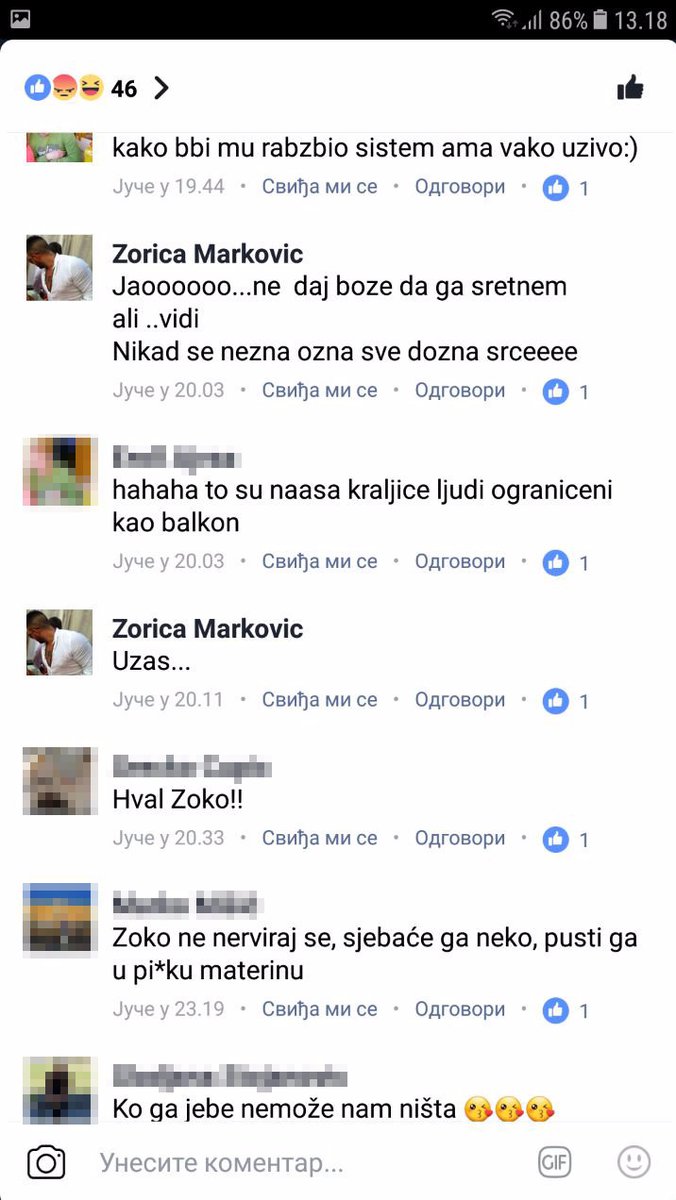Reply to the 23.19 comment using Одговори
This screenshot has height=1200, width=676.
[x=460, y=1009]
